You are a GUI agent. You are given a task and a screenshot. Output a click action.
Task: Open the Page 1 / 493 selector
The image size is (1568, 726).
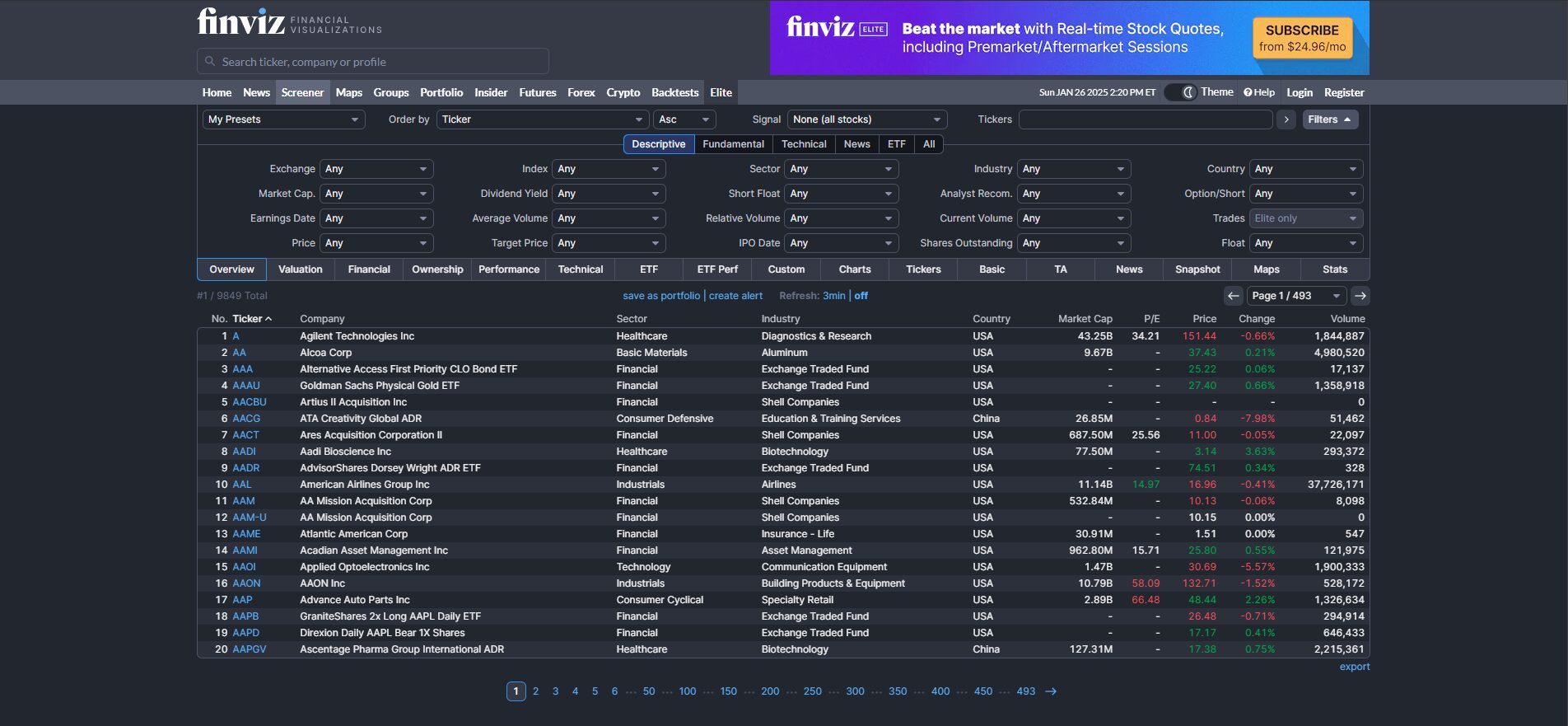[x=1297, y=296]
